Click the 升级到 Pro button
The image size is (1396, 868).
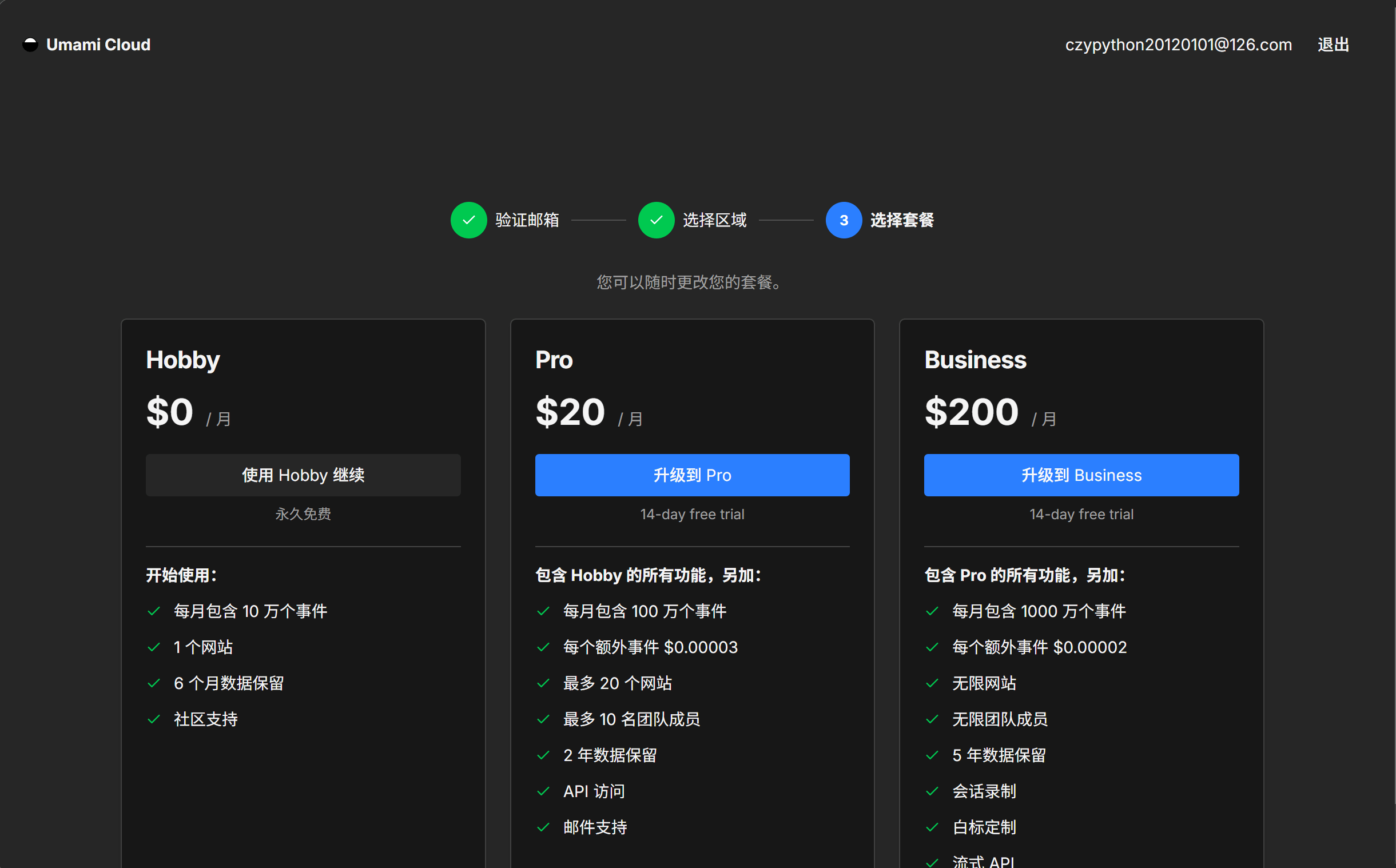point(692,475)
